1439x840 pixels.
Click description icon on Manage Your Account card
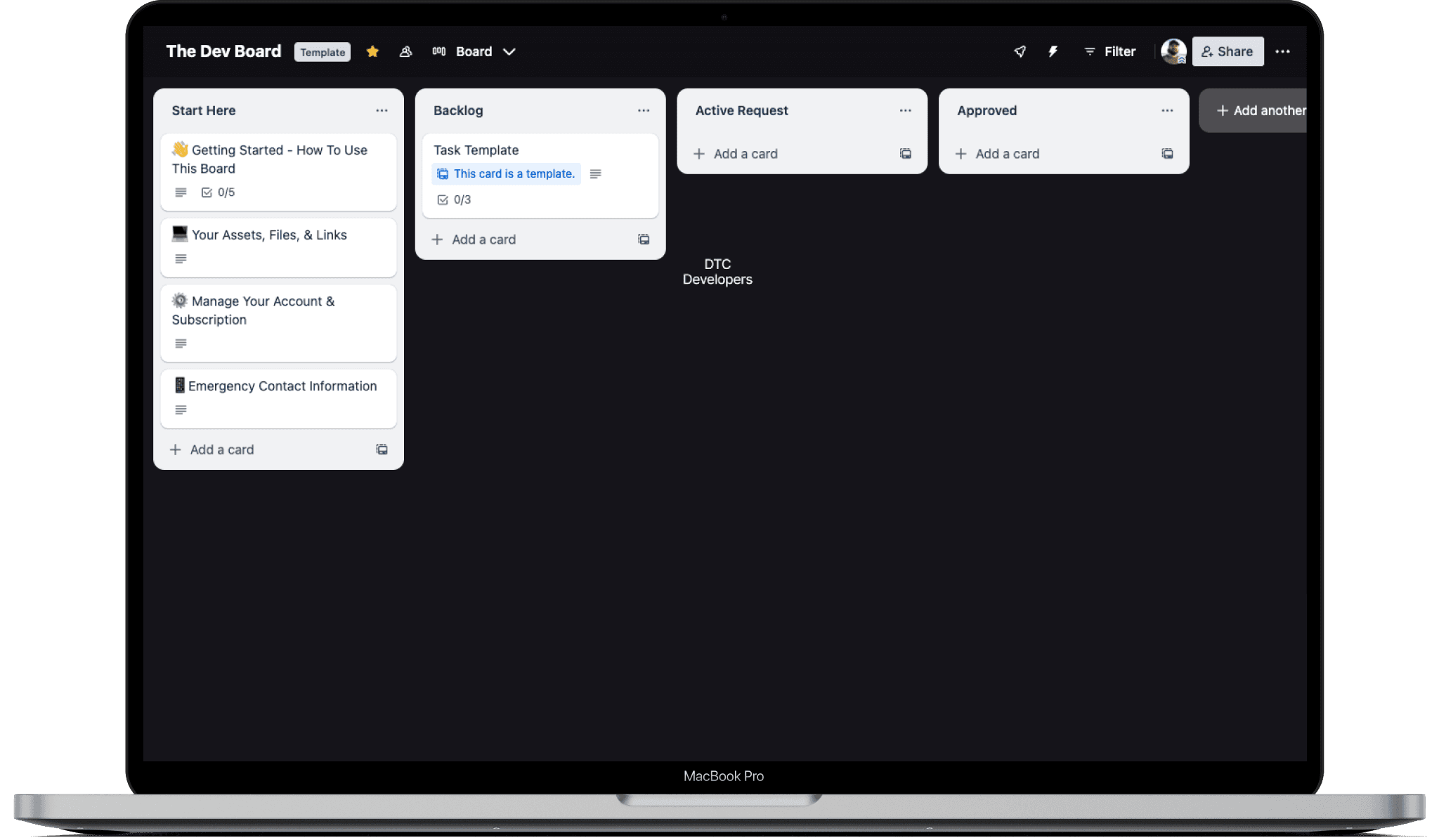(181, 343)
